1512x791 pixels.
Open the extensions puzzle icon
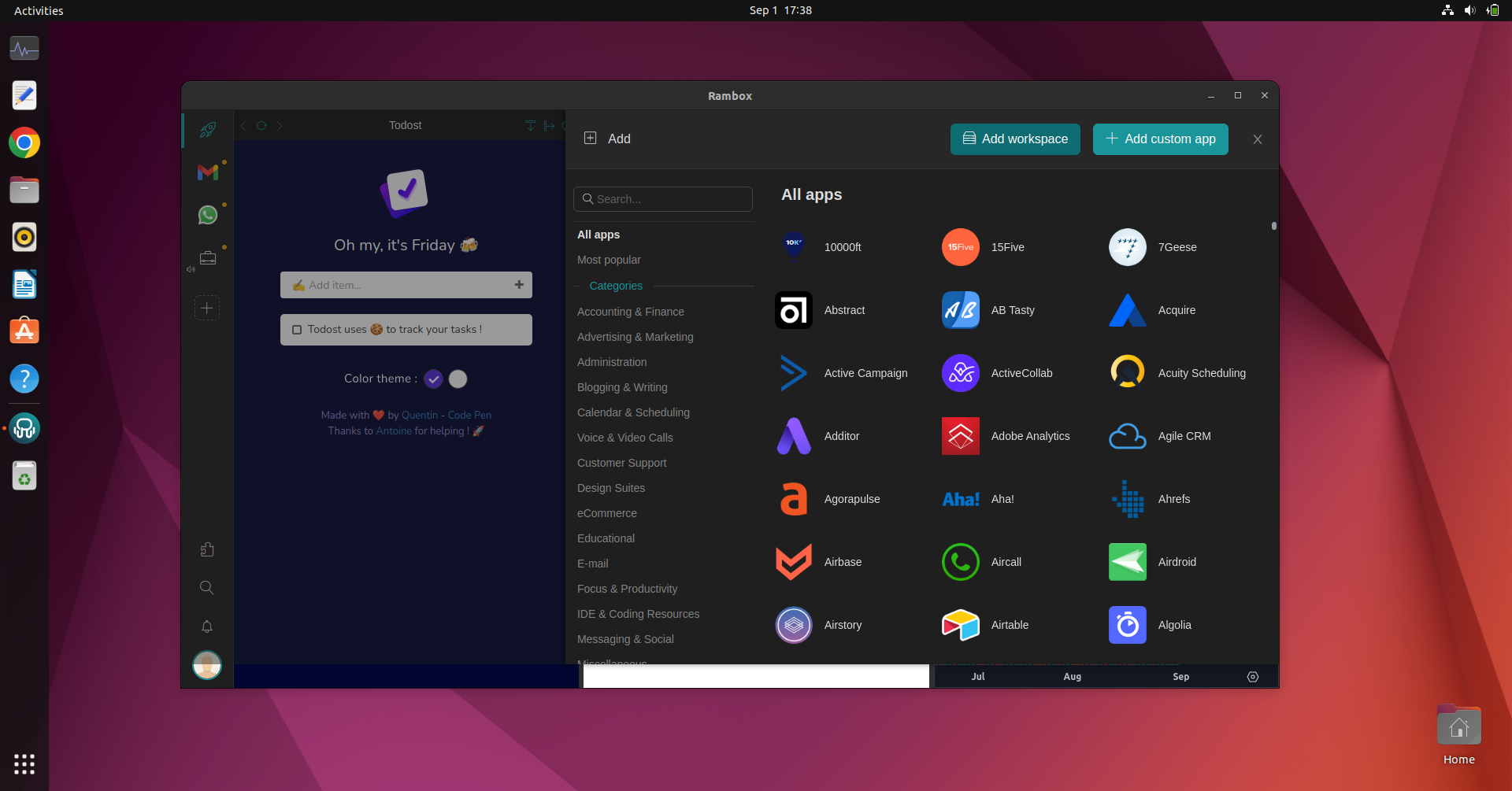click(x=207, y=549)
